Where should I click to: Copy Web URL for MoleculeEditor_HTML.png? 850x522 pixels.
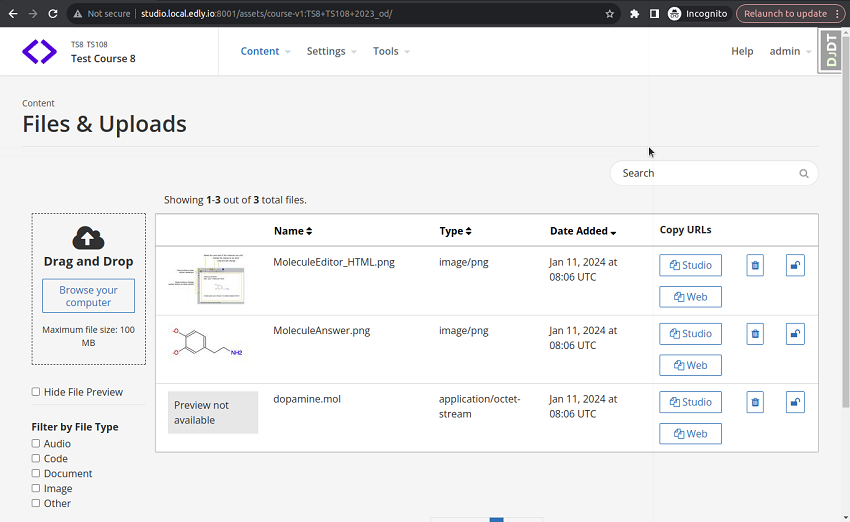pyautogui.click(x=690, y=297)
